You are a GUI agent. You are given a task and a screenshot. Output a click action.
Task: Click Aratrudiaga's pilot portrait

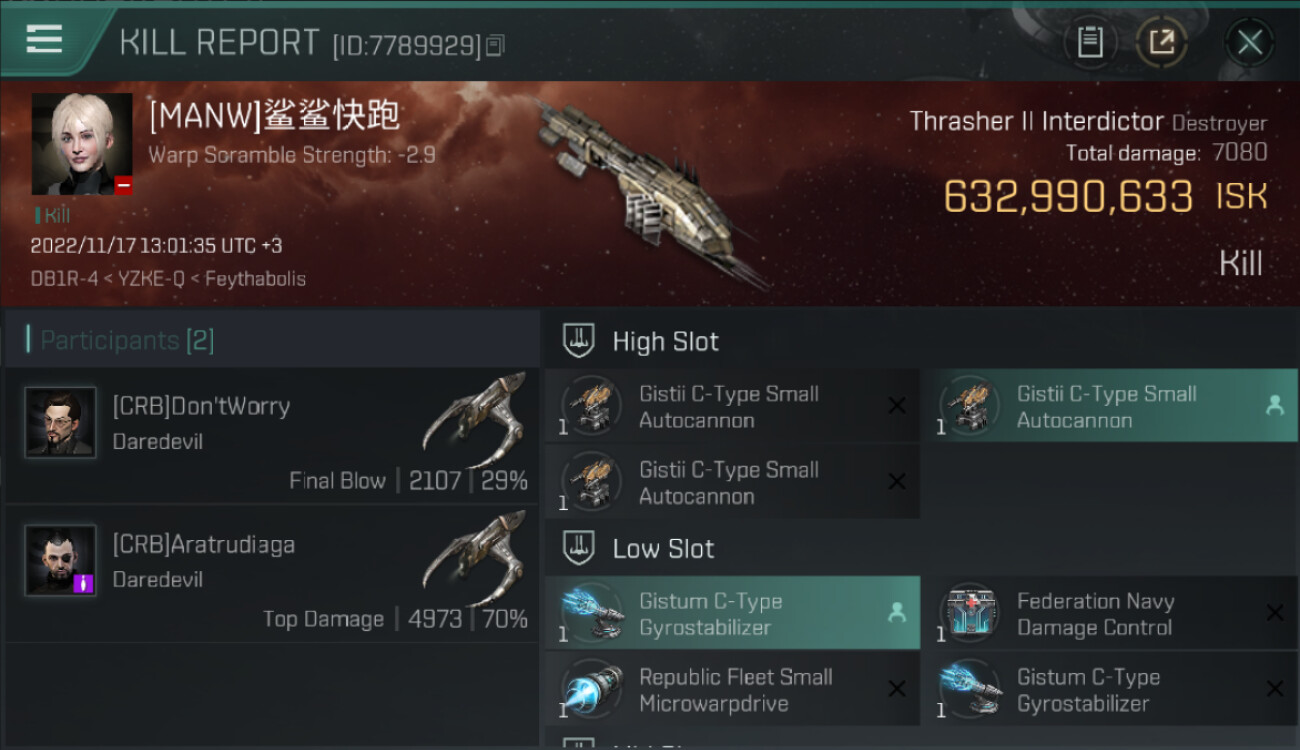click(61, 561)
